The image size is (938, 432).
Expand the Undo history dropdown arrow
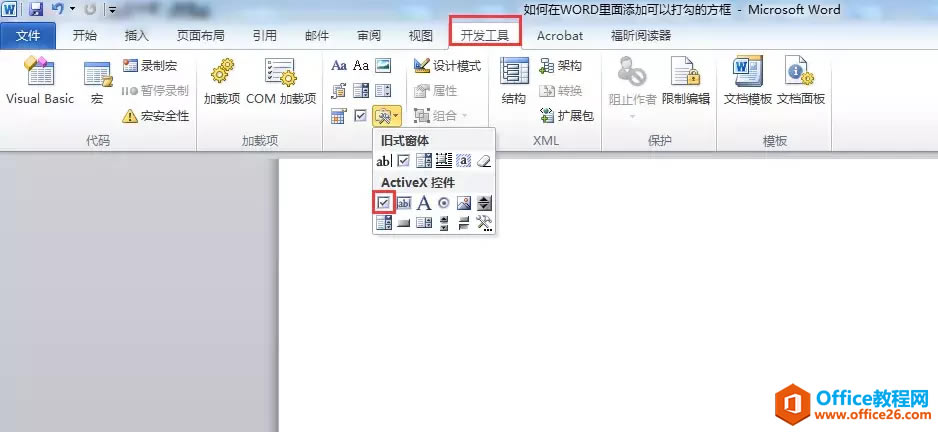click(72, 9)
